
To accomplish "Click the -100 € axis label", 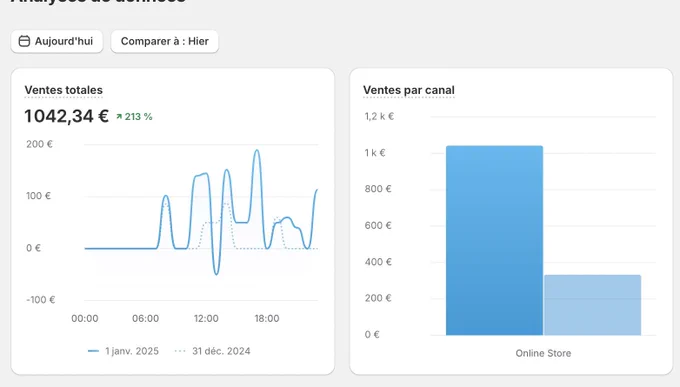I will (40, 300).
